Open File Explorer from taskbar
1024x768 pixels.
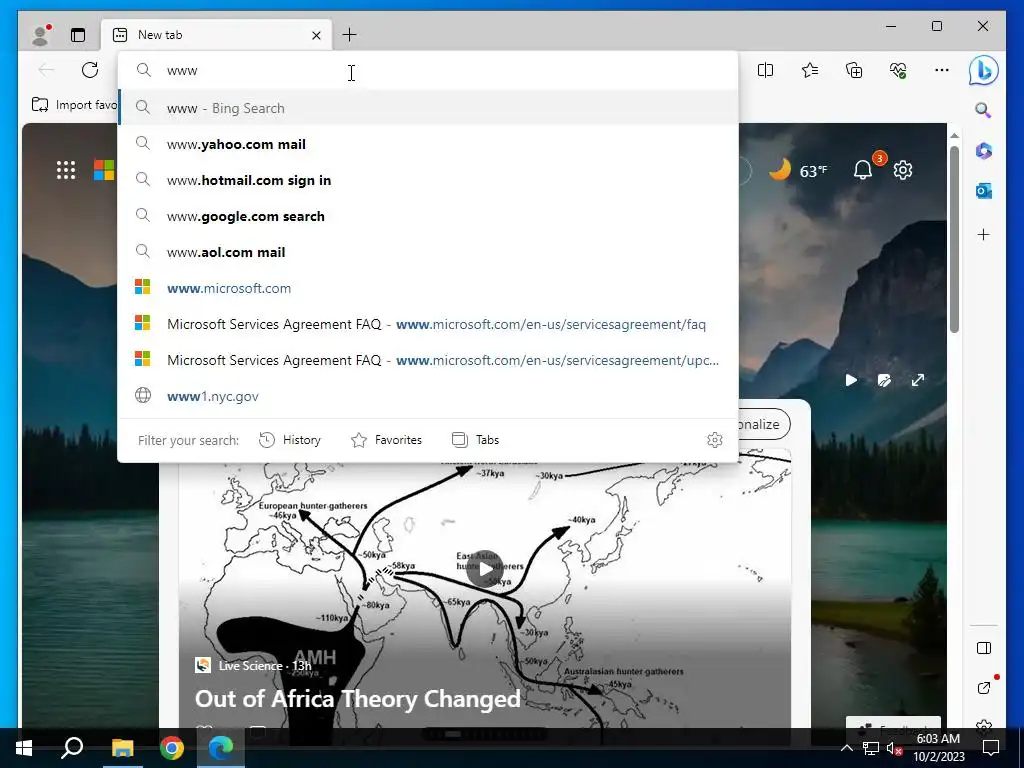pos(122,748)
